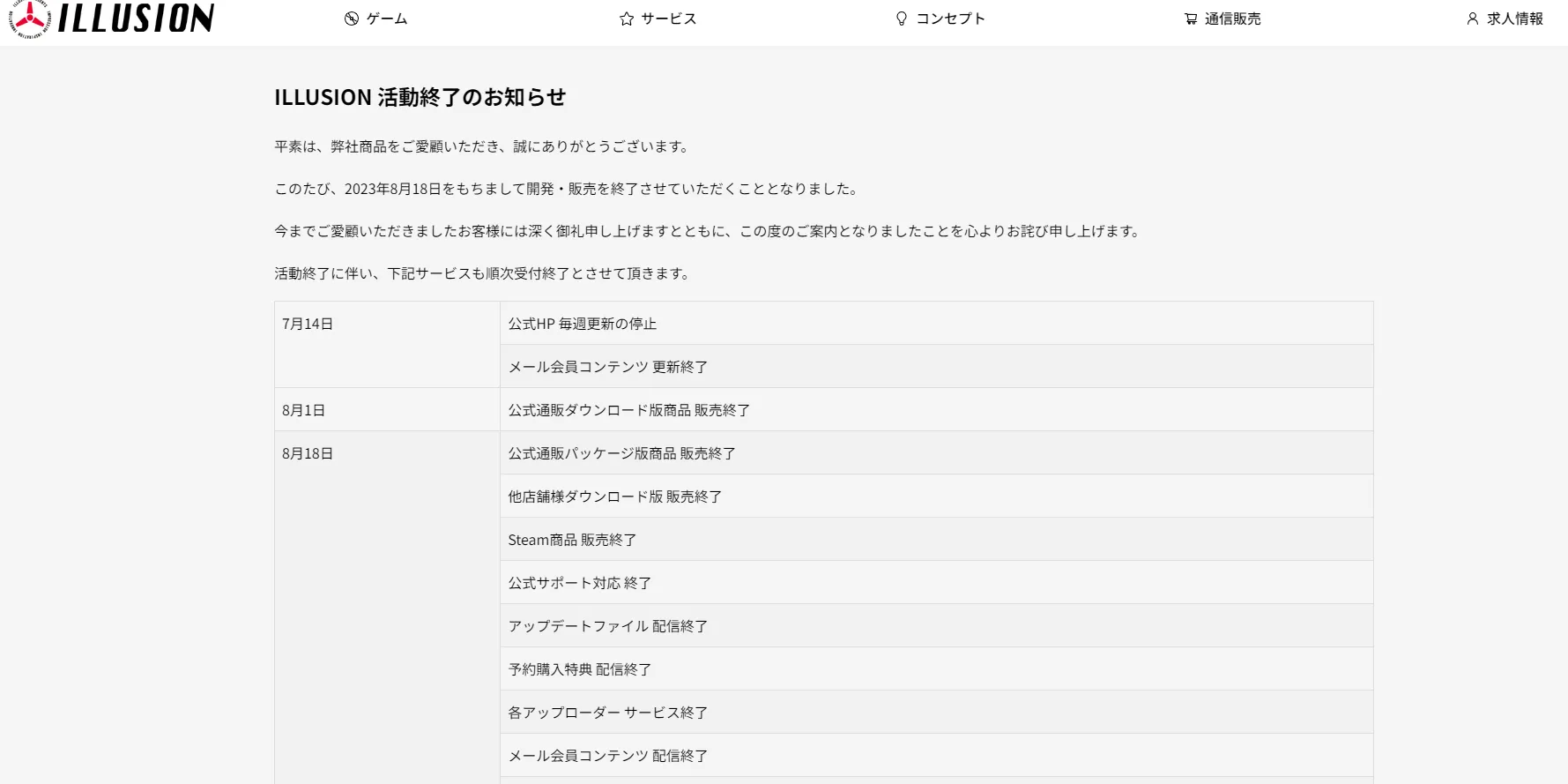Click the ILLUSION wordmark in header
This screenshot has height=784, width=1568.
[136, 18]
